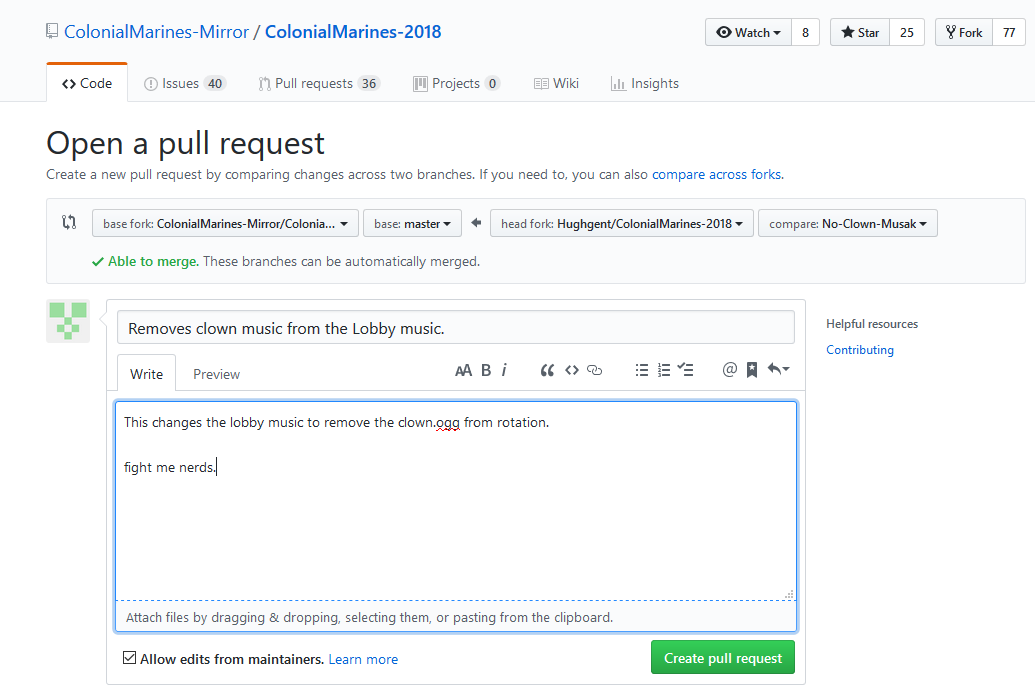Open the text size formatting icon
The image size is (1035, 699).
click(x=463, y=370)
